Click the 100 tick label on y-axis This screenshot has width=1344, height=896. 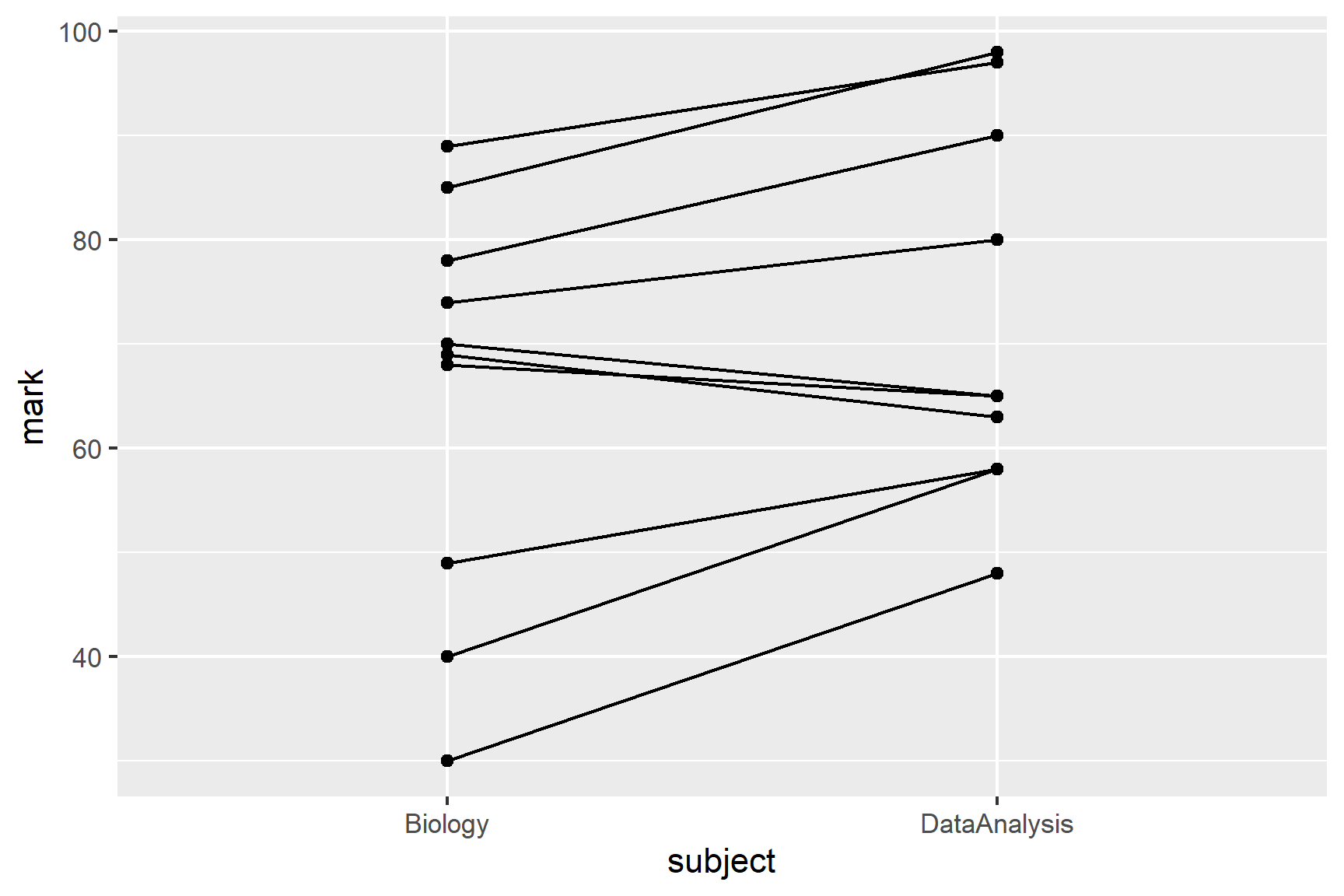click(80, 33)
